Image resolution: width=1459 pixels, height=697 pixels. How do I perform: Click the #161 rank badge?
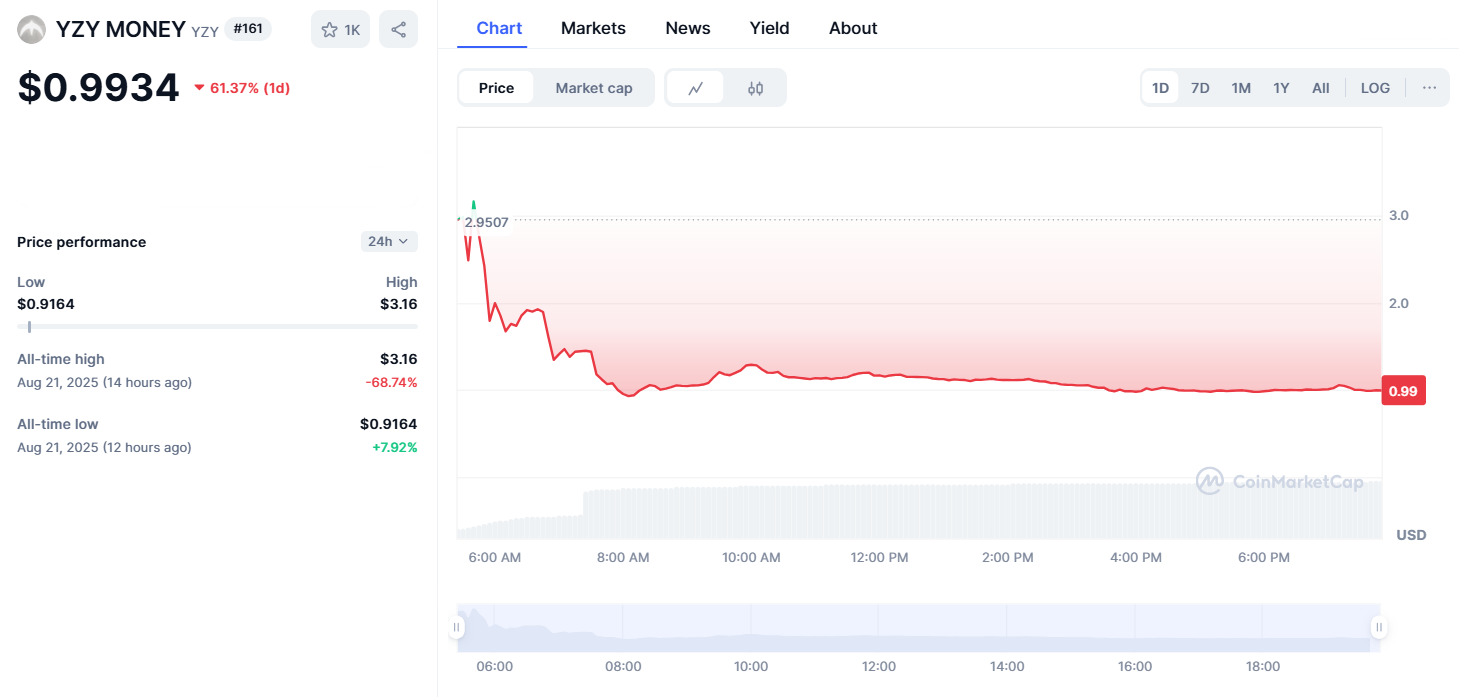(x=248, y=29)
